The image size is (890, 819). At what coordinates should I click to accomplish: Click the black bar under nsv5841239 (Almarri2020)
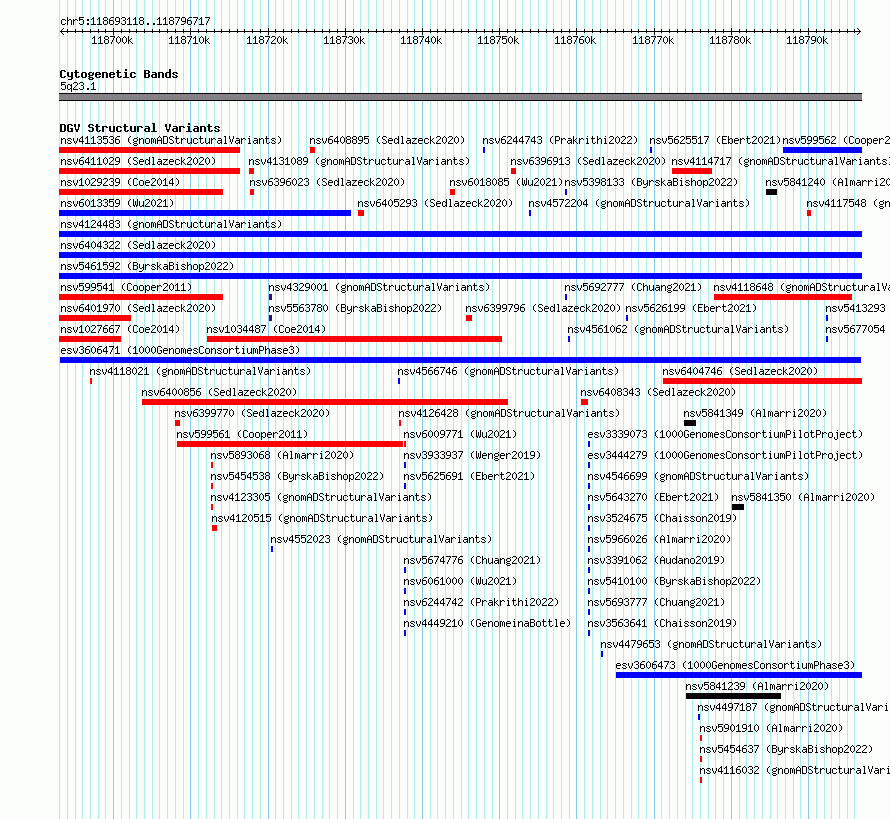click(733, 696)
